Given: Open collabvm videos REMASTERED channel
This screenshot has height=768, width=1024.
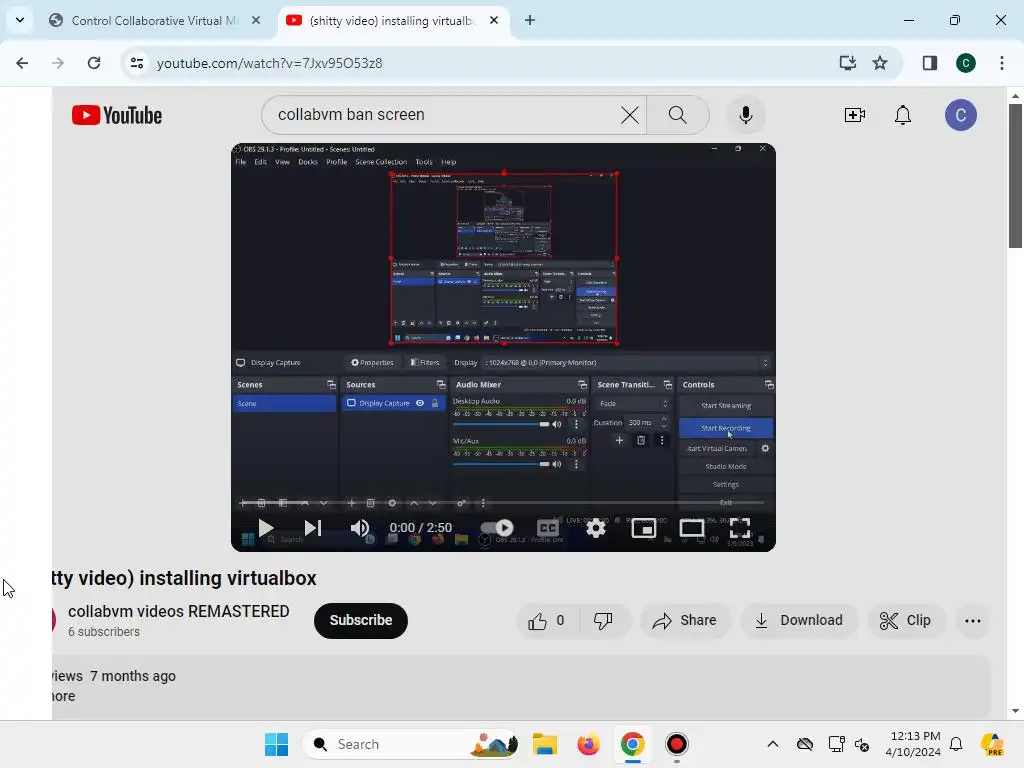Looking at the screenshot, I should coord(178,611).
